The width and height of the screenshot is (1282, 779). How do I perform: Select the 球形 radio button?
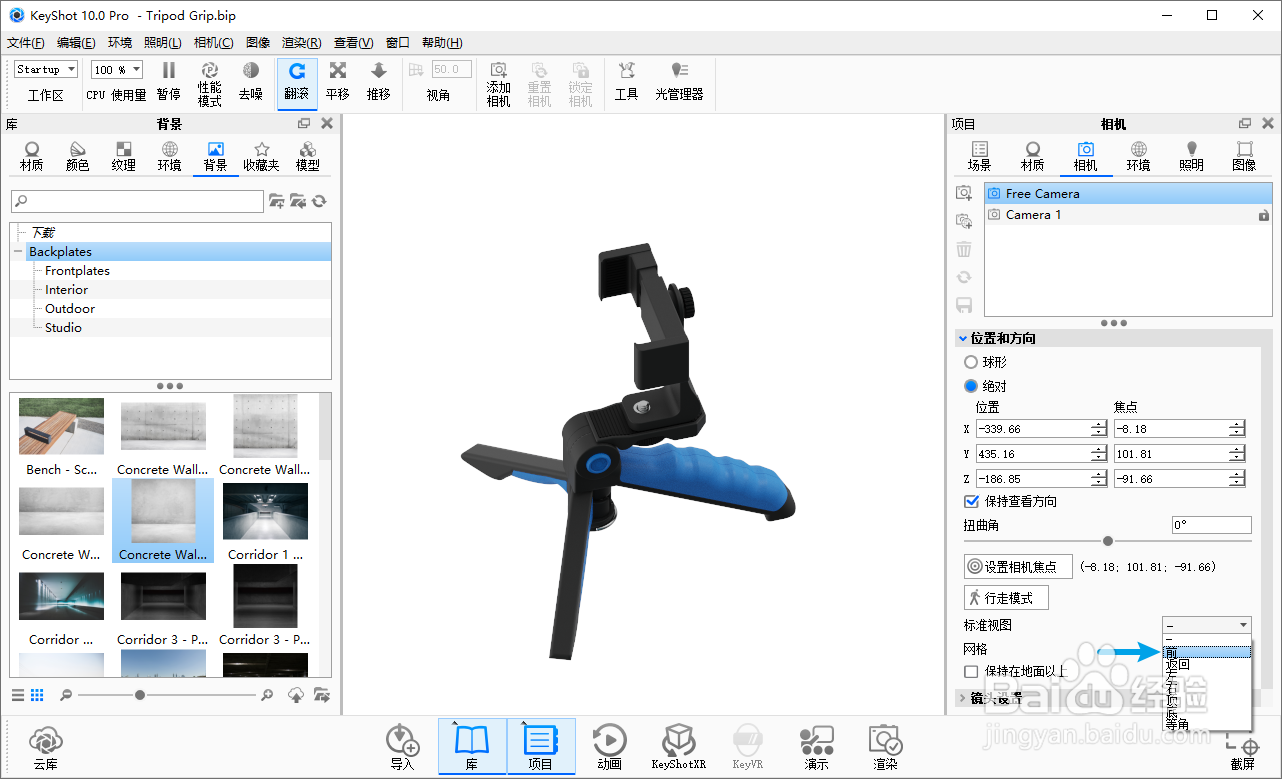pyautogui.click(x=970, y=362)
